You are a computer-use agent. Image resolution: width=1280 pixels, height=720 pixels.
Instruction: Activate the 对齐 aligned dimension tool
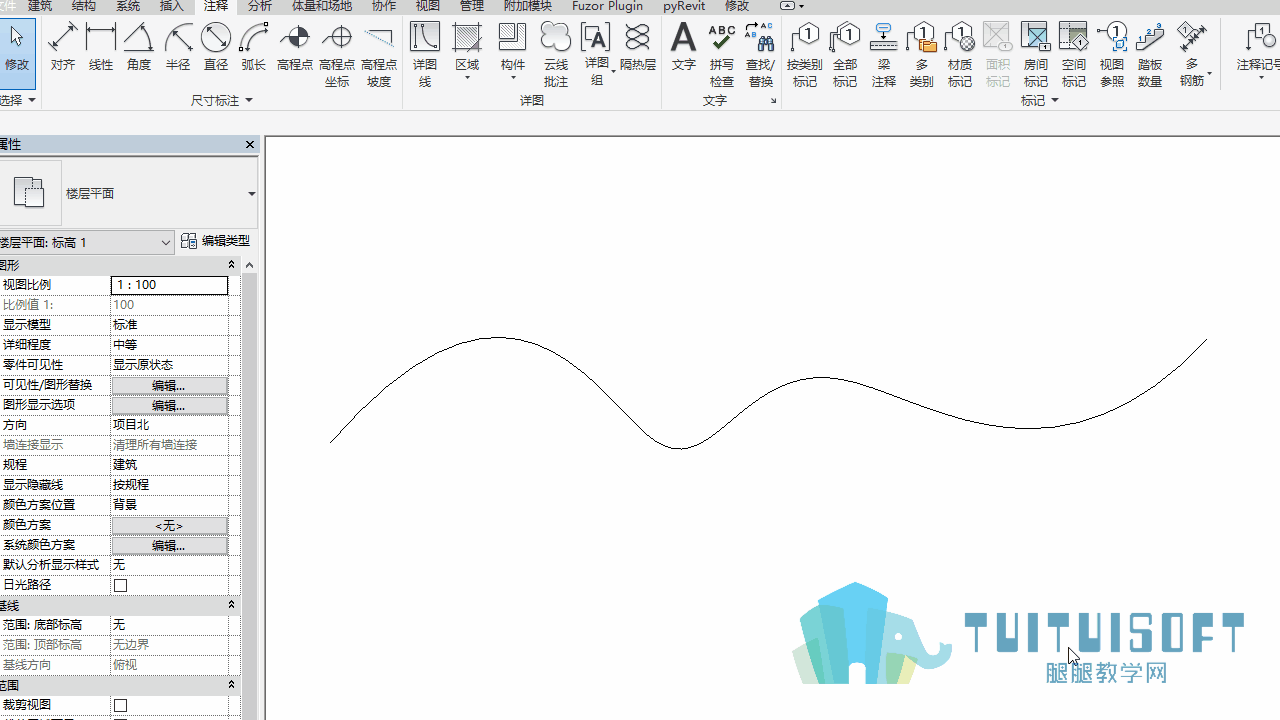tap(62, 48)
